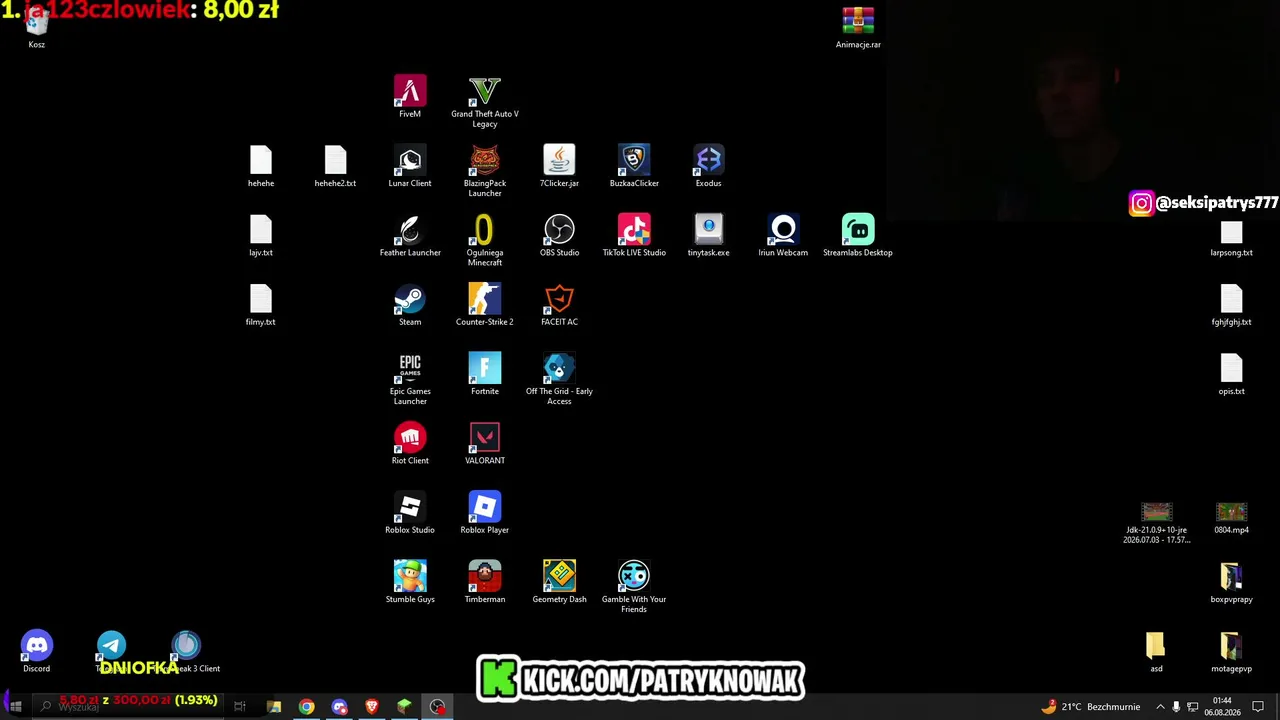Image resolution: width=1280 pixels, height=720 pixels.
Task: Select Gamble With Your Friends icon
Action: coord(634,586)
